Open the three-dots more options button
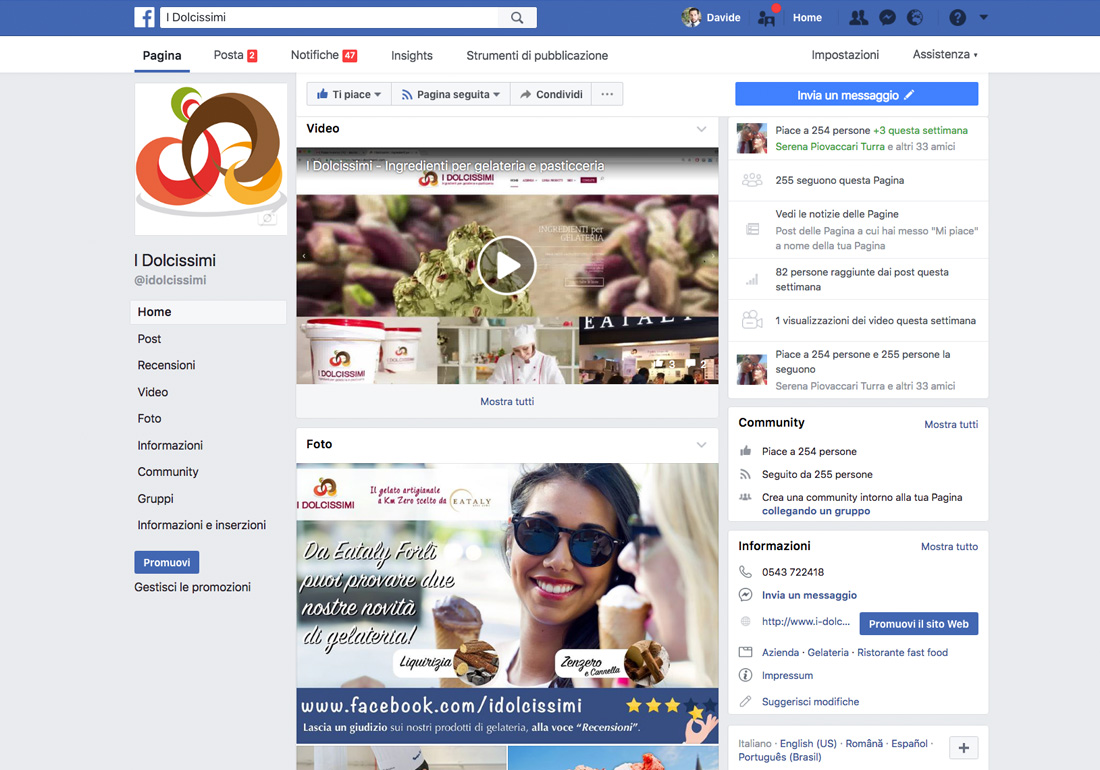The height and width of the screenshot is (770, 1100). 608,94
